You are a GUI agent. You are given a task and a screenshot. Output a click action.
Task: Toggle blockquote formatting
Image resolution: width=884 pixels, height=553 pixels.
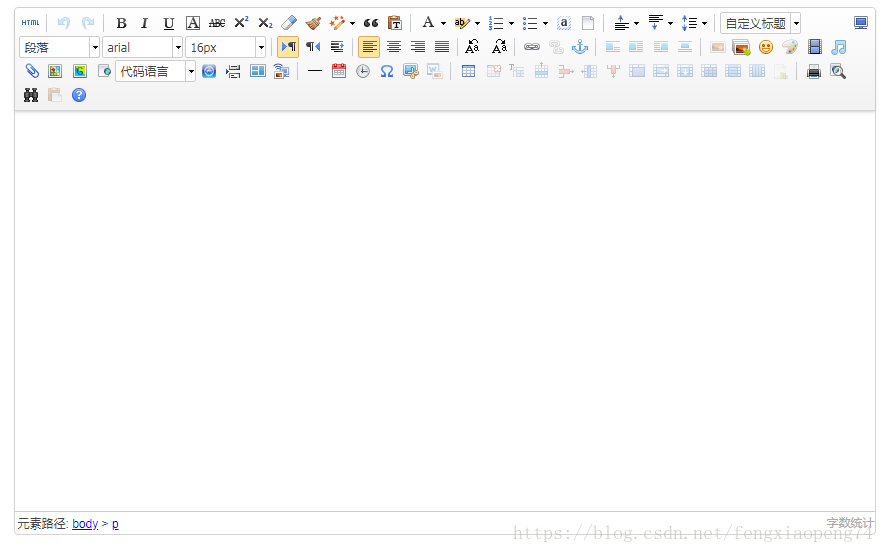371,23
